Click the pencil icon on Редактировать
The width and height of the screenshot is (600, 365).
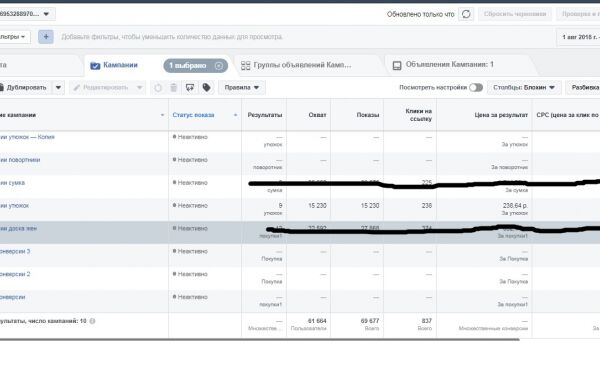click(77, 88)
